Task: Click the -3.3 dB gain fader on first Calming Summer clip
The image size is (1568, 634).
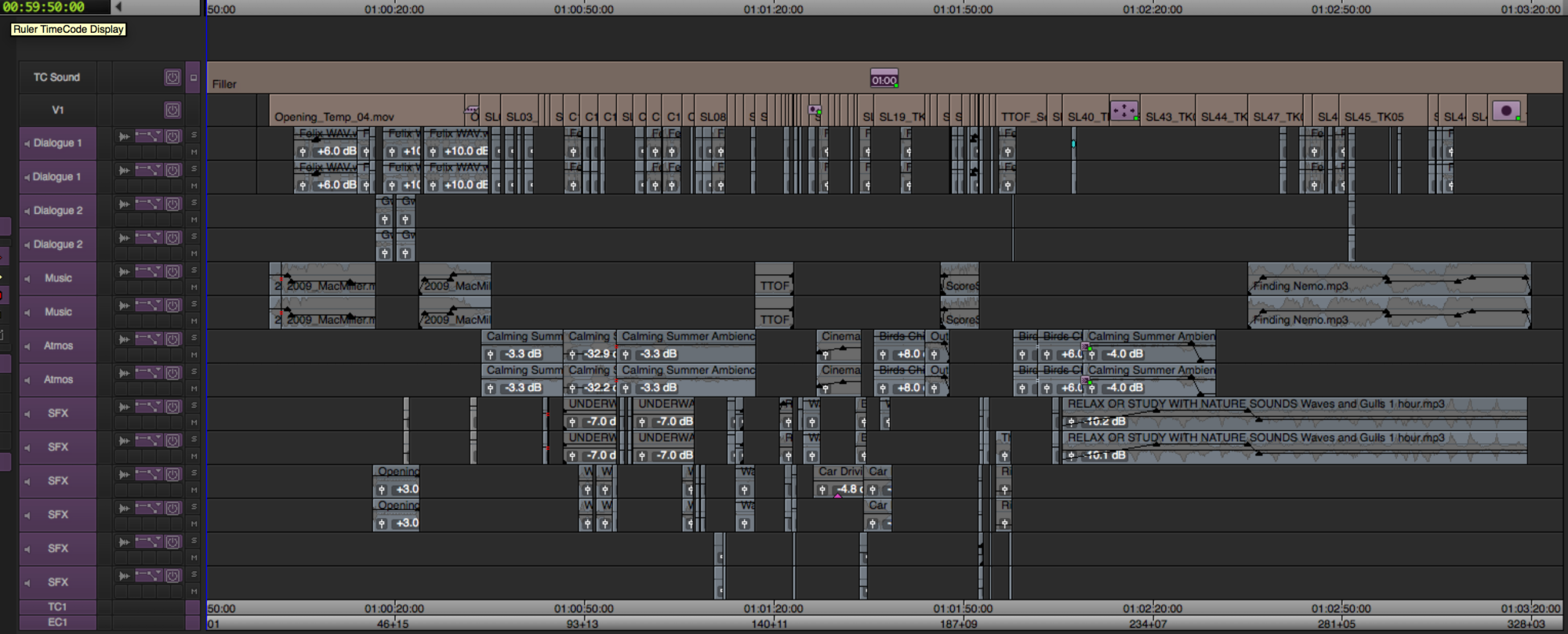Action: click(491, 354)
